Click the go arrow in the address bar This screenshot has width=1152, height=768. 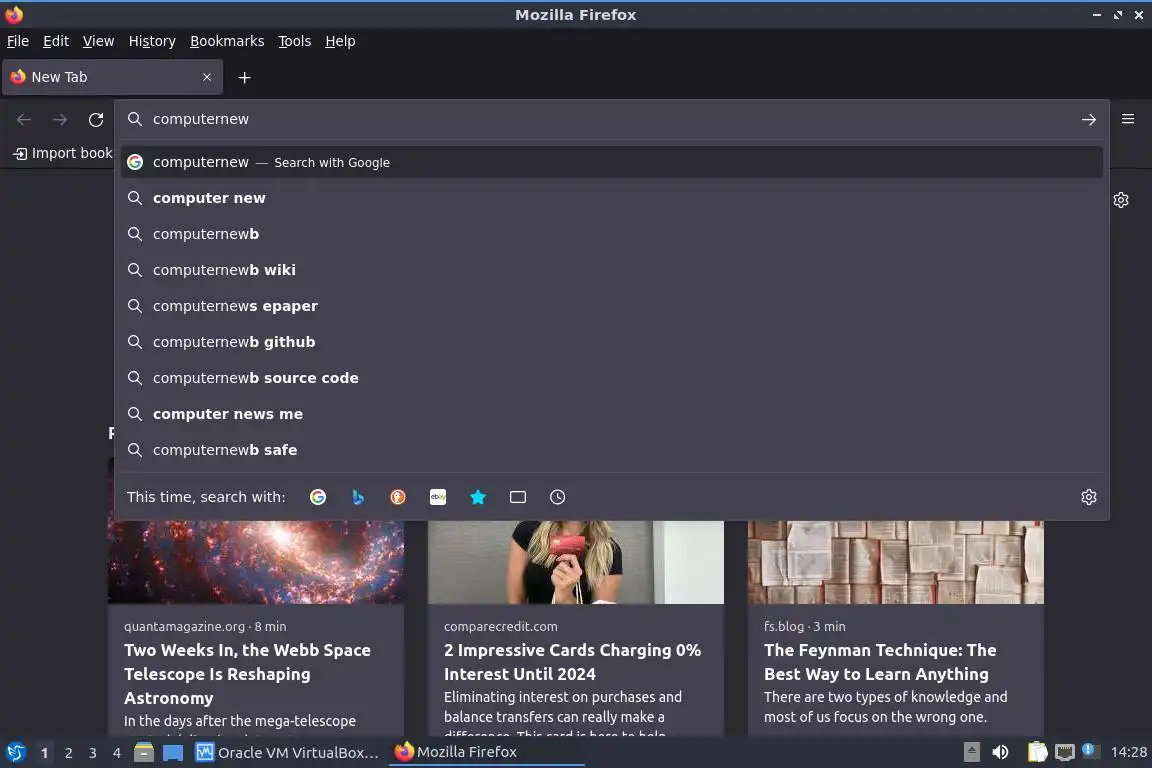[1089, 120]
